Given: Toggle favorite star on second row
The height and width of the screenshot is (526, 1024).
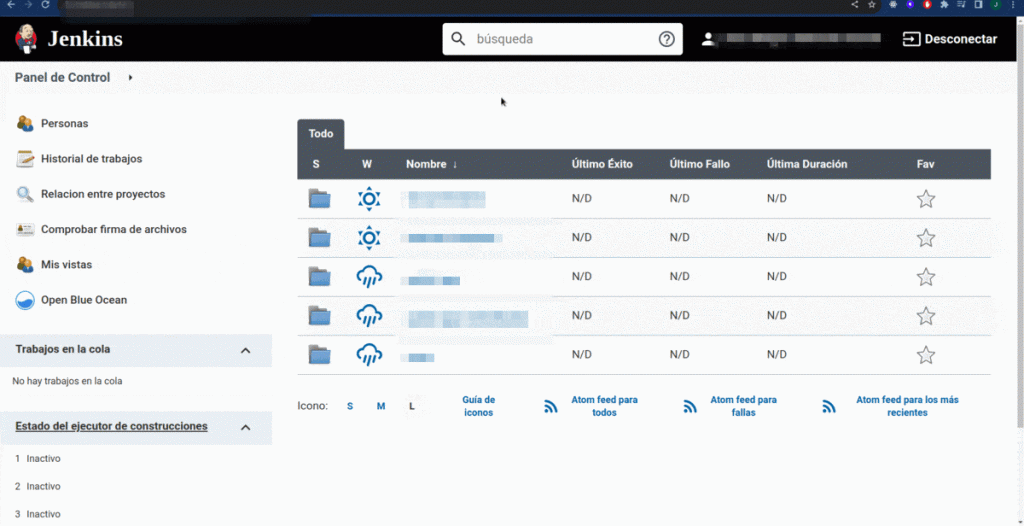Looking at the screenshot, I should tap(925, 238).
